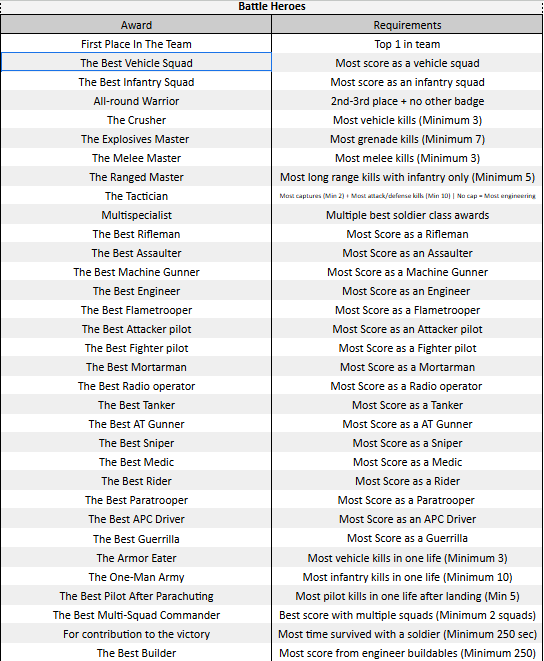Select The Best Vehicle Squad cell
544x661 pixels.
click(x=136, y=63)
